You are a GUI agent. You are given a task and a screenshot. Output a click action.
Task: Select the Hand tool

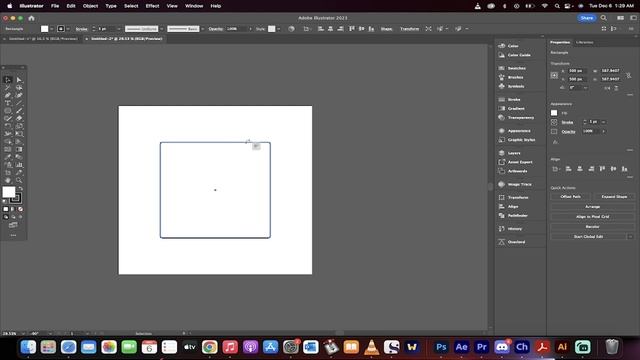[x=8, y=180]
